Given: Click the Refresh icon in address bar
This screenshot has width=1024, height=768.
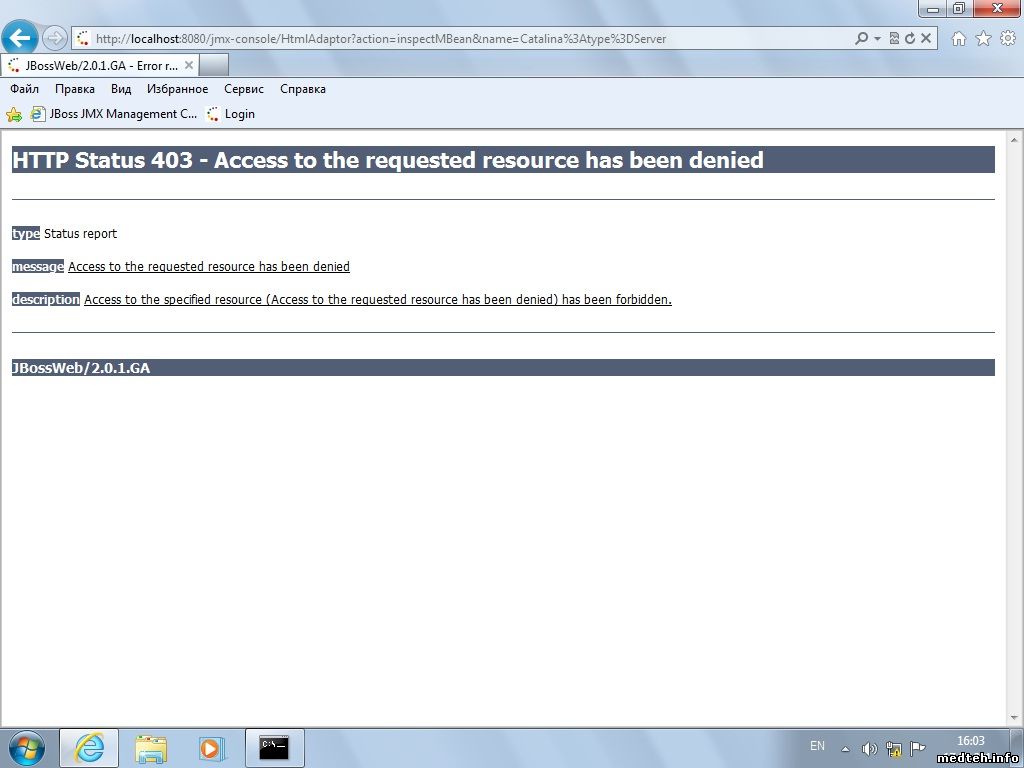Looking at the screenshot, I should pos(910,39).
